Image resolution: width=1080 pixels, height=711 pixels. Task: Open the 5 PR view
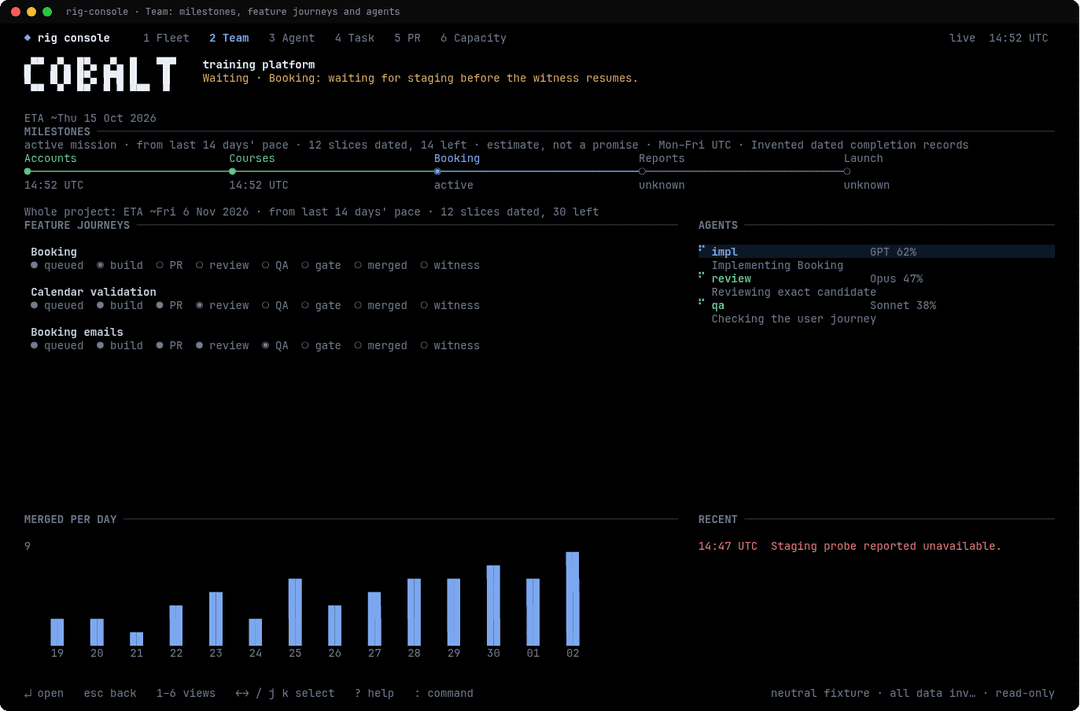click(407, 38)
